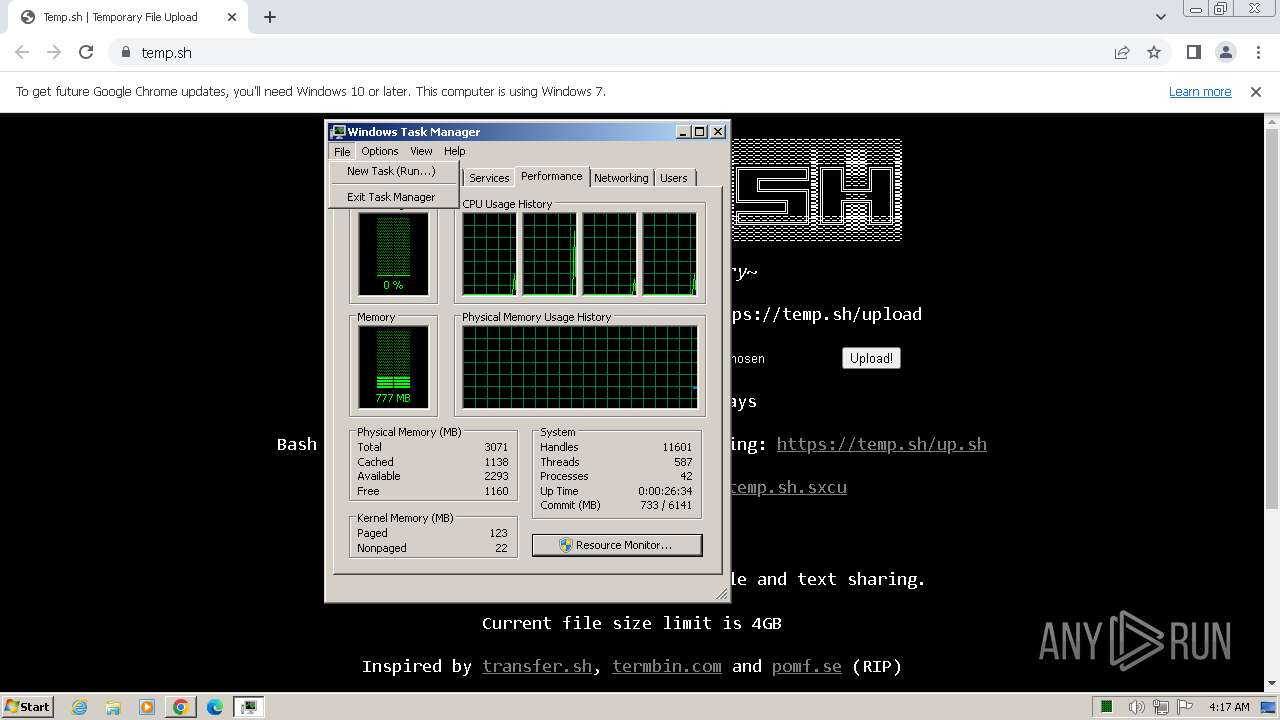
Task: Reload the temp.sh page
Action: coord(86,52)
